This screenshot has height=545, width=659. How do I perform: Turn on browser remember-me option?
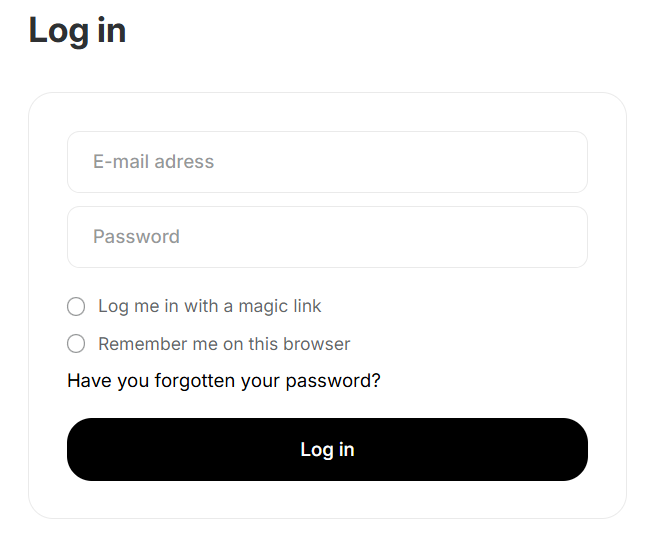tap(76, 344)
